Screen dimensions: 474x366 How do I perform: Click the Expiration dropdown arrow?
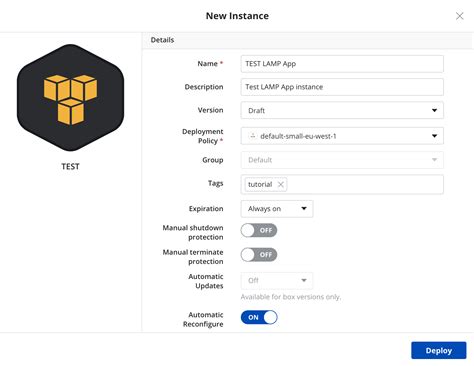(x=304, y=209)
